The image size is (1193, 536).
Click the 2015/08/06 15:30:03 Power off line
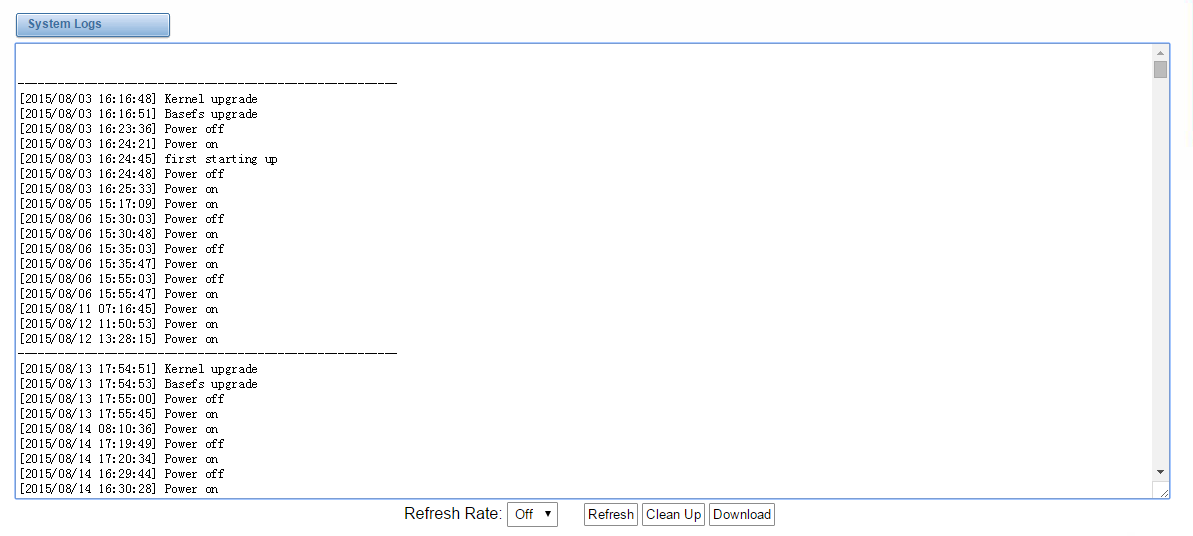[122, 219]
